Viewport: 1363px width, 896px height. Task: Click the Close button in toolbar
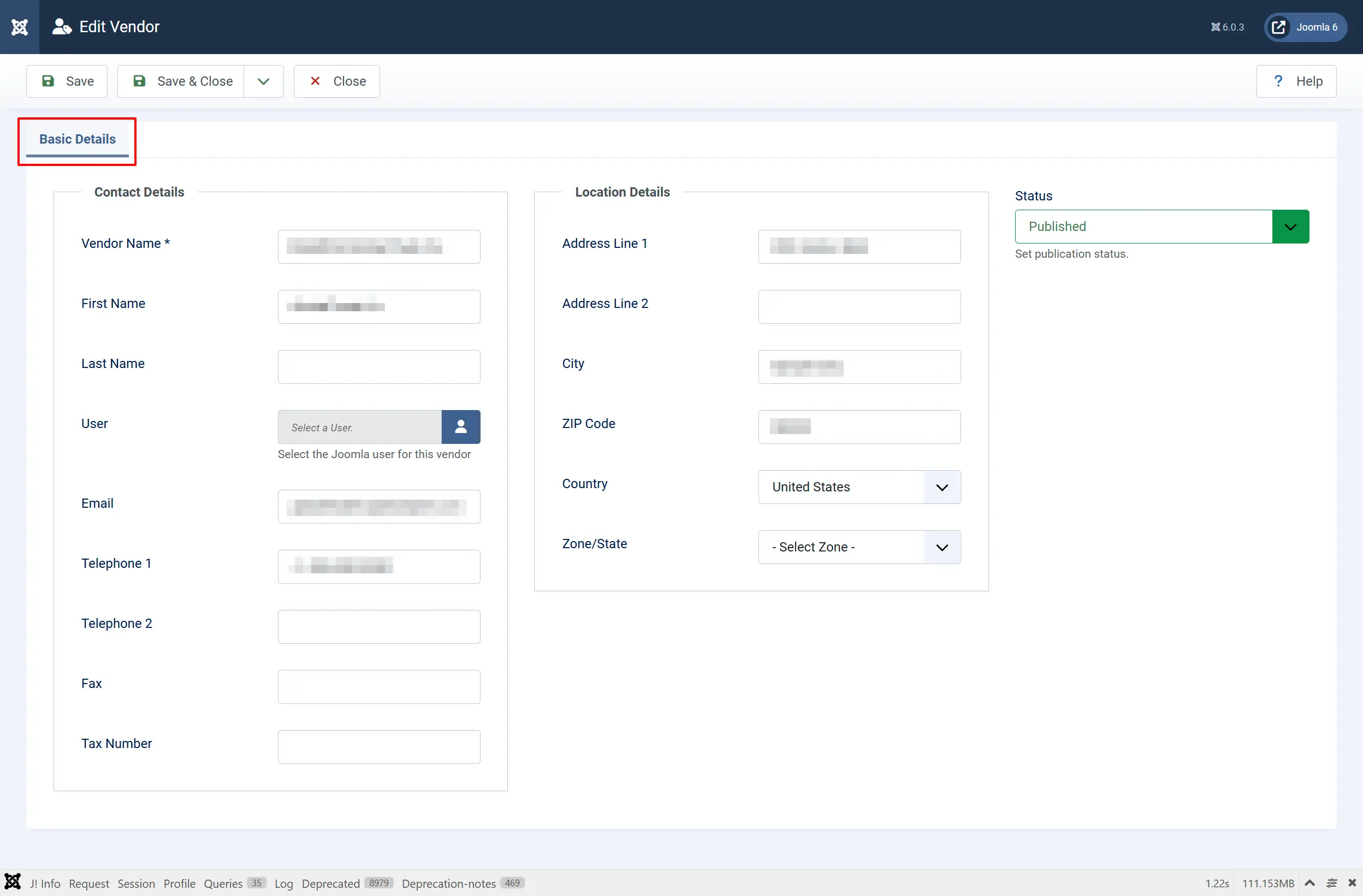tap(337, 81)
